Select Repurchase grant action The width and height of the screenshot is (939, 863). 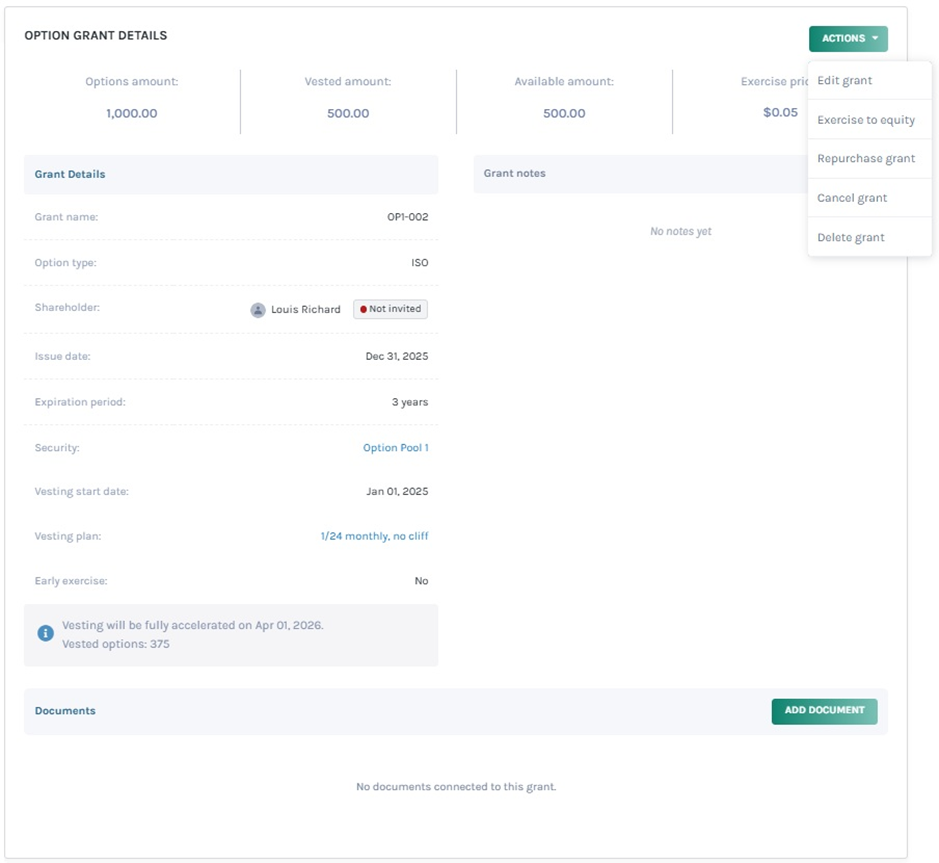[x=865, y=158]
